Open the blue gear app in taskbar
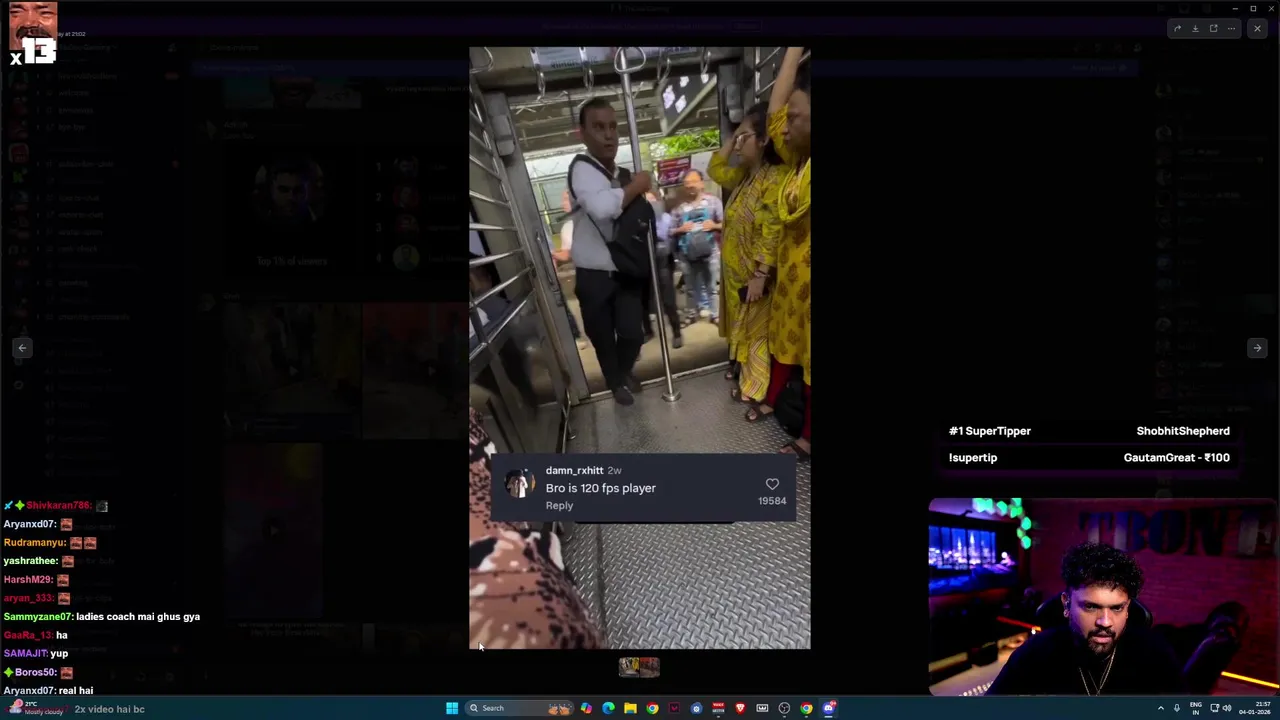The image size is (1280, 720). [x=696, y=708]
